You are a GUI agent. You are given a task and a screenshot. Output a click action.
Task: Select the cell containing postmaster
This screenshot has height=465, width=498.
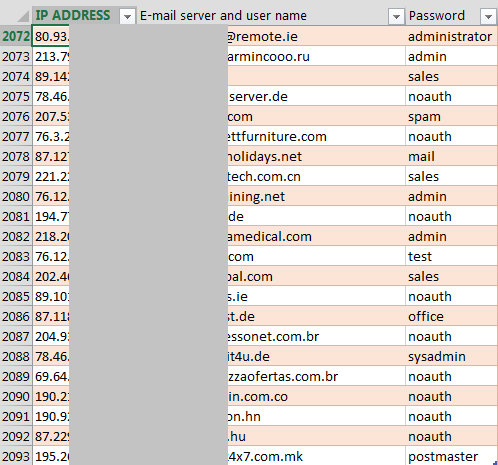pyautogui.click(x=451, y=456)
